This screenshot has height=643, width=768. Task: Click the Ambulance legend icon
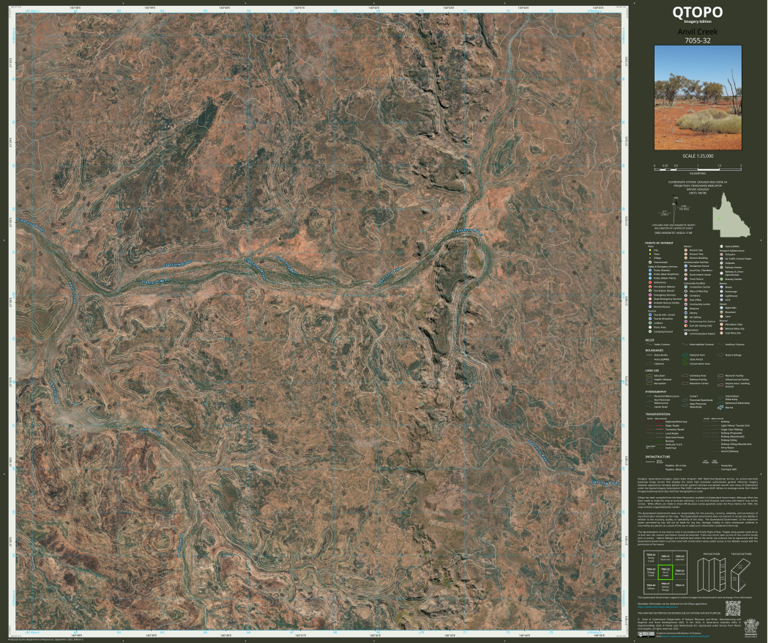click(x=650, y=282)
